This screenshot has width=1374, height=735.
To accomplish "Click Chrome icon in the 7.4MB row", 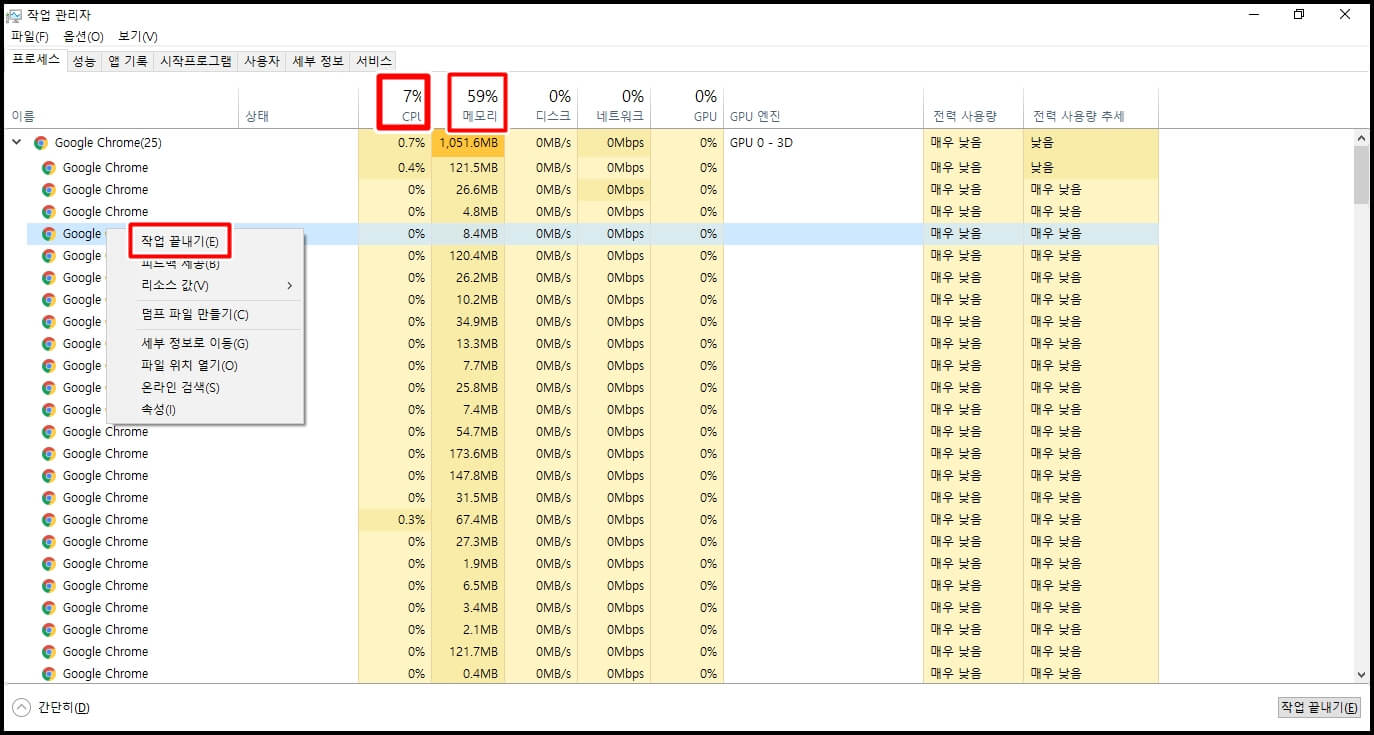I will [x=49, y=410].
